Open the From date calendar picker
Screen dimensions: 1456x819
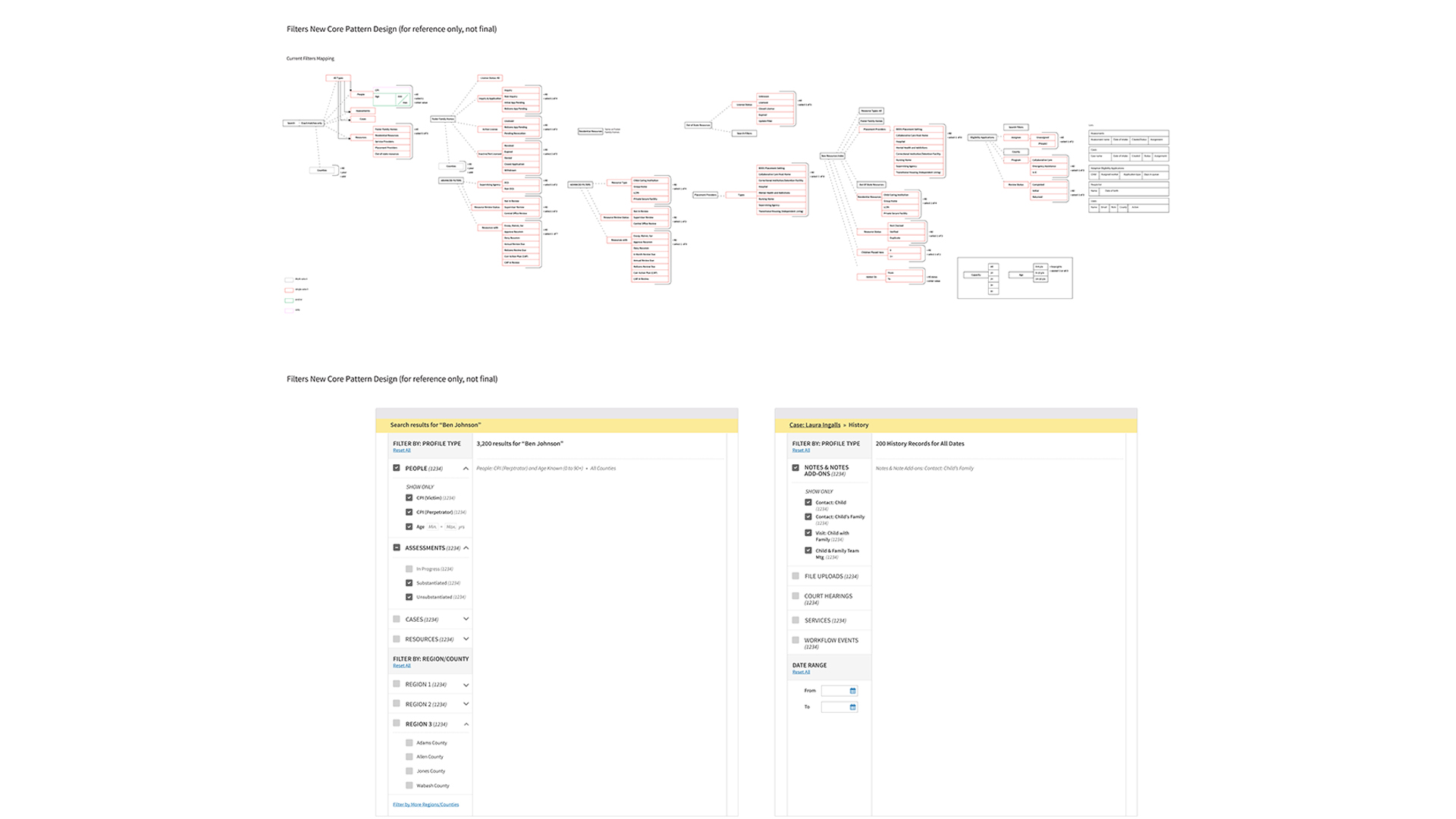click(852, 691)
